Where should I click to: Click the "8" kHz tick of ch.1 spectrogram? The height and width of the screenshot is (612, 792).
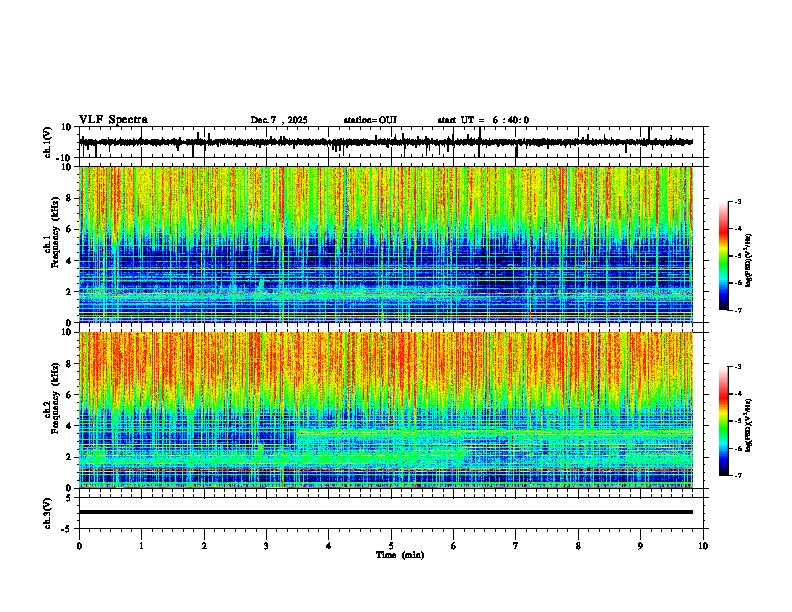[x=69, y=198]
